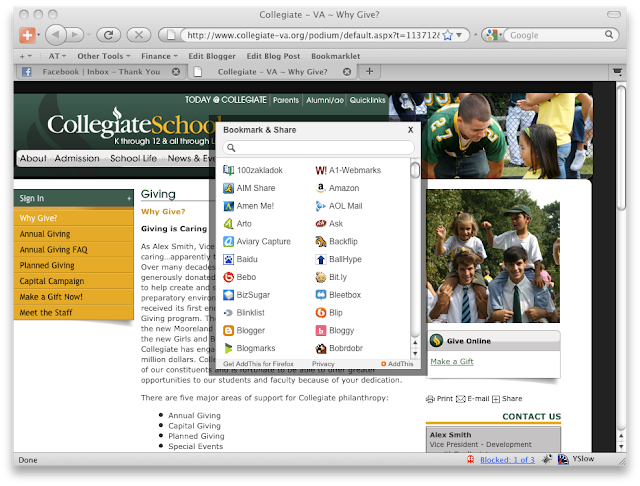Click Get AddThis for Firefox link
This screenshot has width=640, height=486.
tap(258, 364)
